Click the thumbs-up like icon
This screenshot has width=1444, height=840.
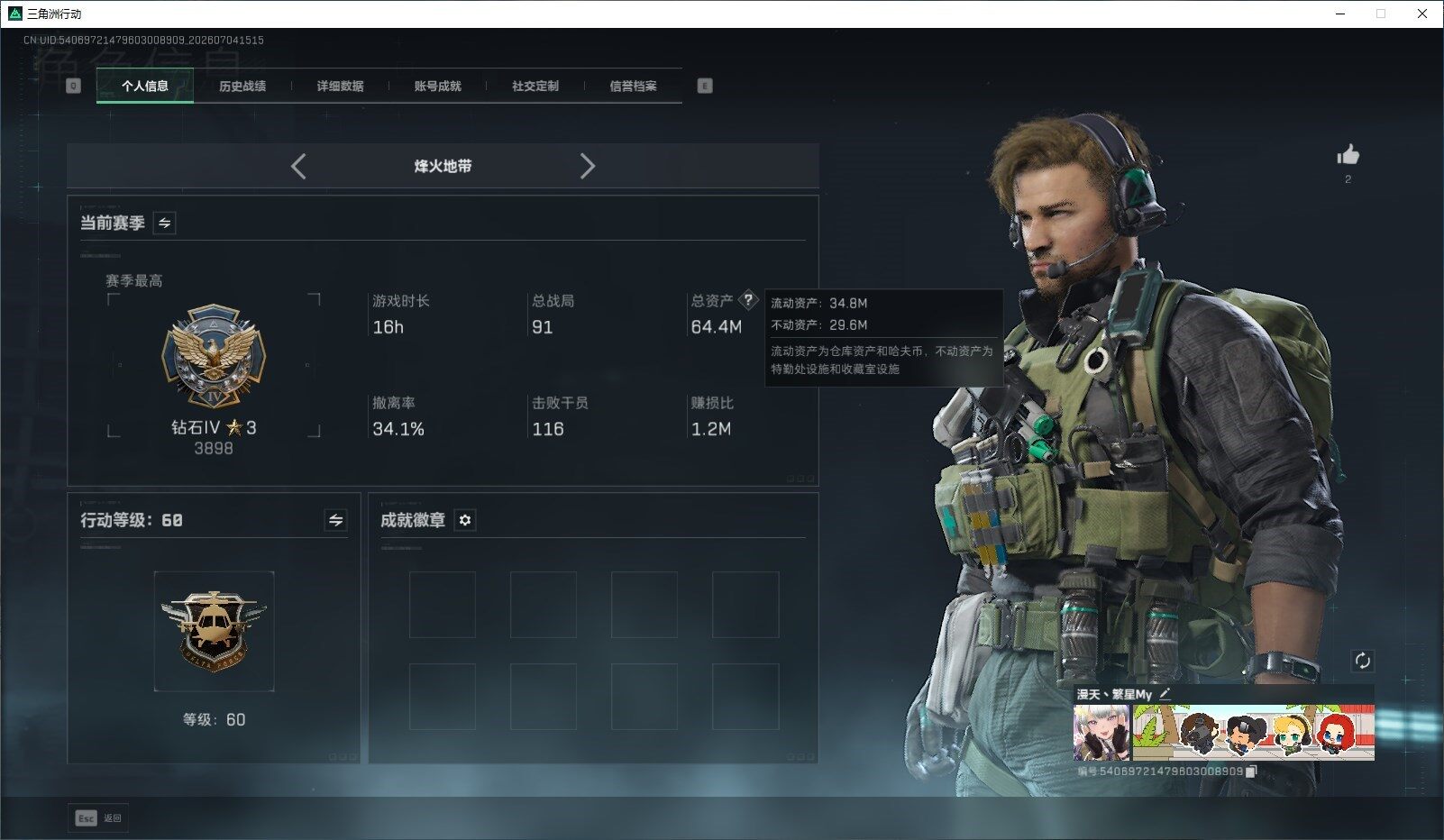click(x=1348, y=155)
